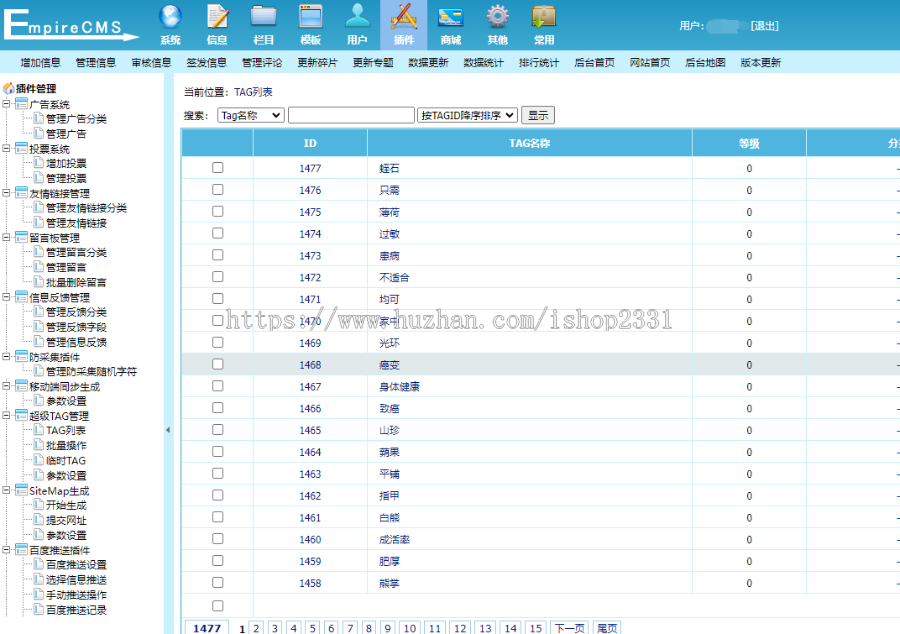The height and width of the screenshot is (634, 900).
Task: Check the box for TAG 1477
Action: (x=218, y=168)
